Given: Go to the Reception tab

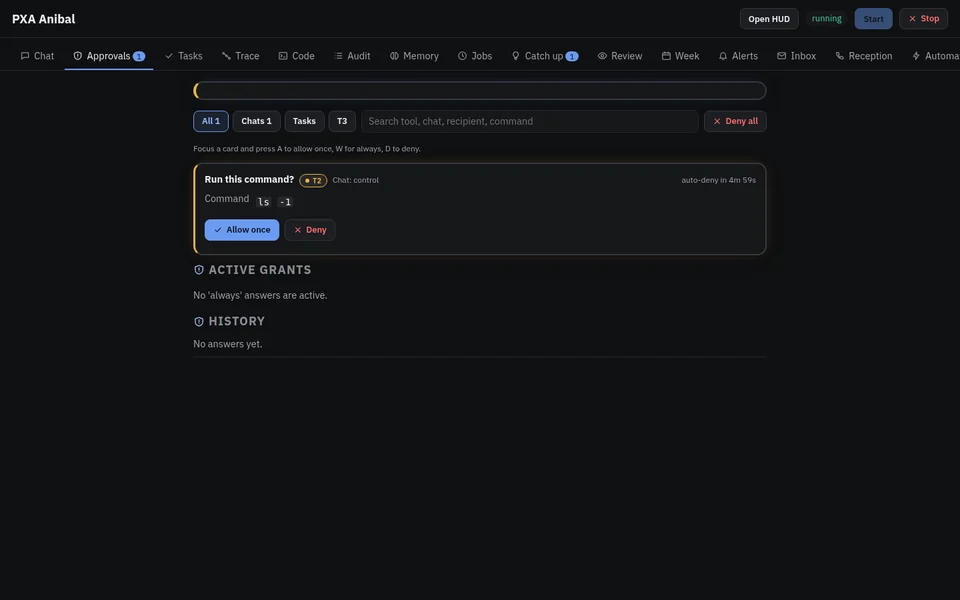Looking at the screenshot, I should coord(864,56).
